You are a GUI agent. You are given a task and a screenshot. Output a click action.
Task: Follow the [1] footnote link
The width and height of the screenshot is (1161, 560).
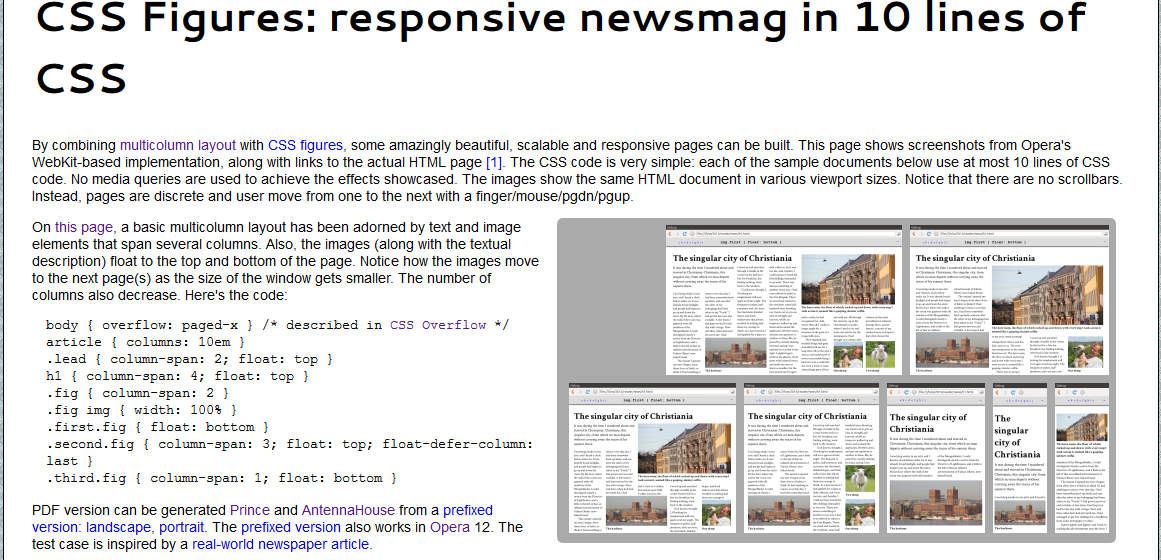(x=494, y=162)
